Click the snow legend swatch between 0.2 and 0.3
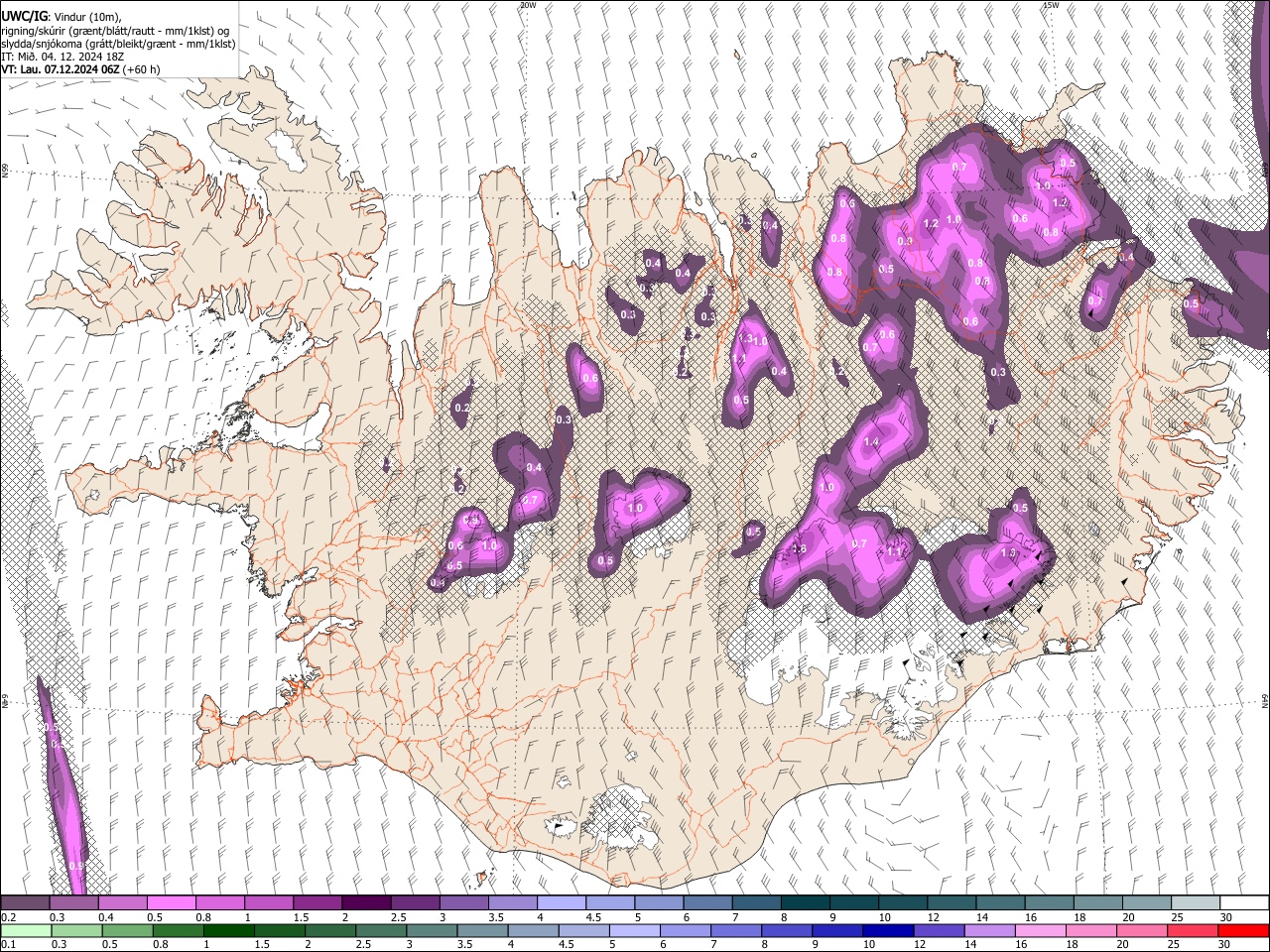1270x952 pixels. (26, 903)
